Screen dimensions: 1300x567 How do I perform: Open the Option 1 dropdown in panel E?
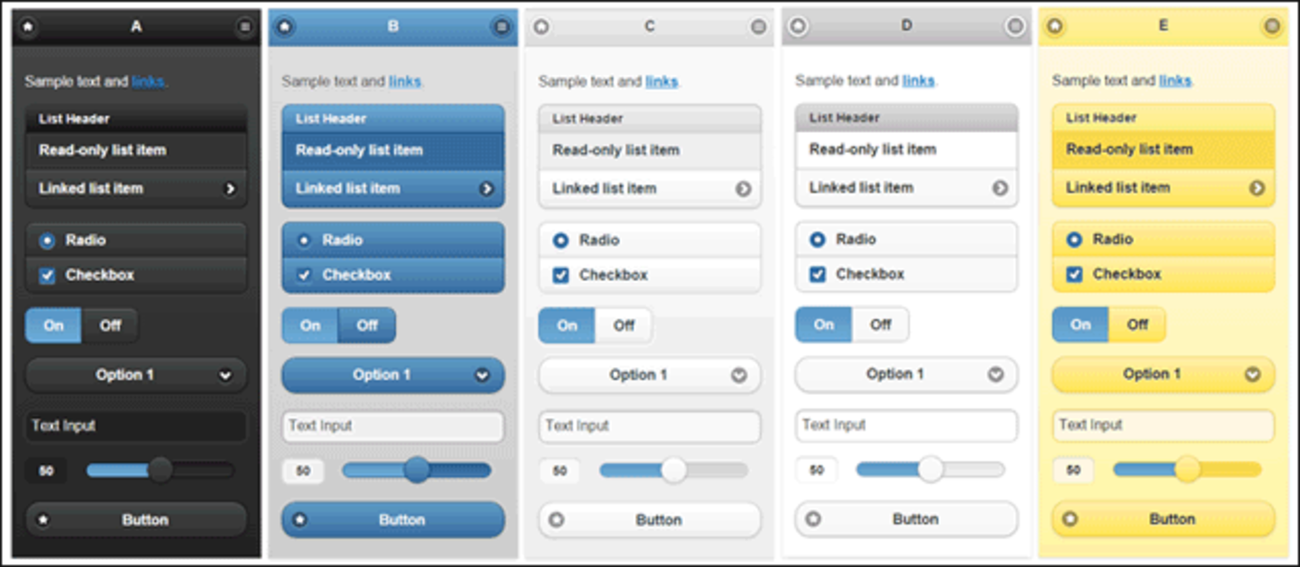[1163, 375]
